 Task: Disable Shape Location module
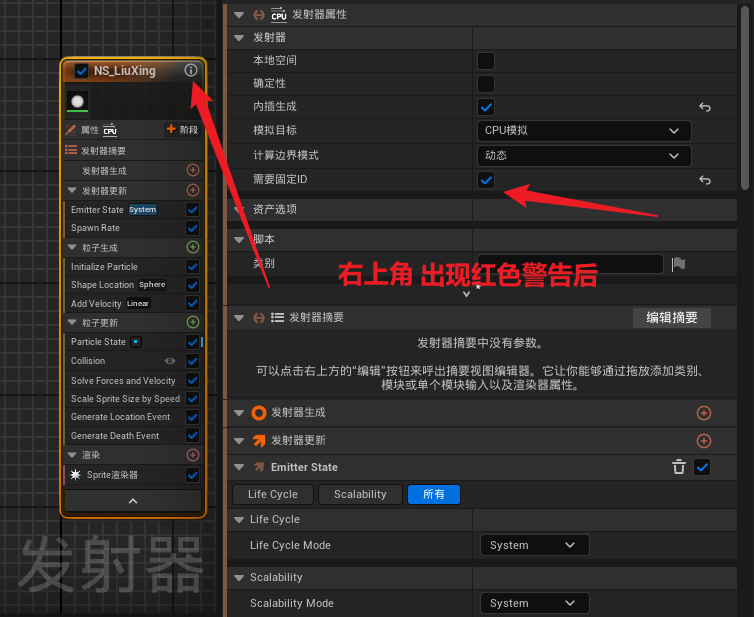point(192,285)
